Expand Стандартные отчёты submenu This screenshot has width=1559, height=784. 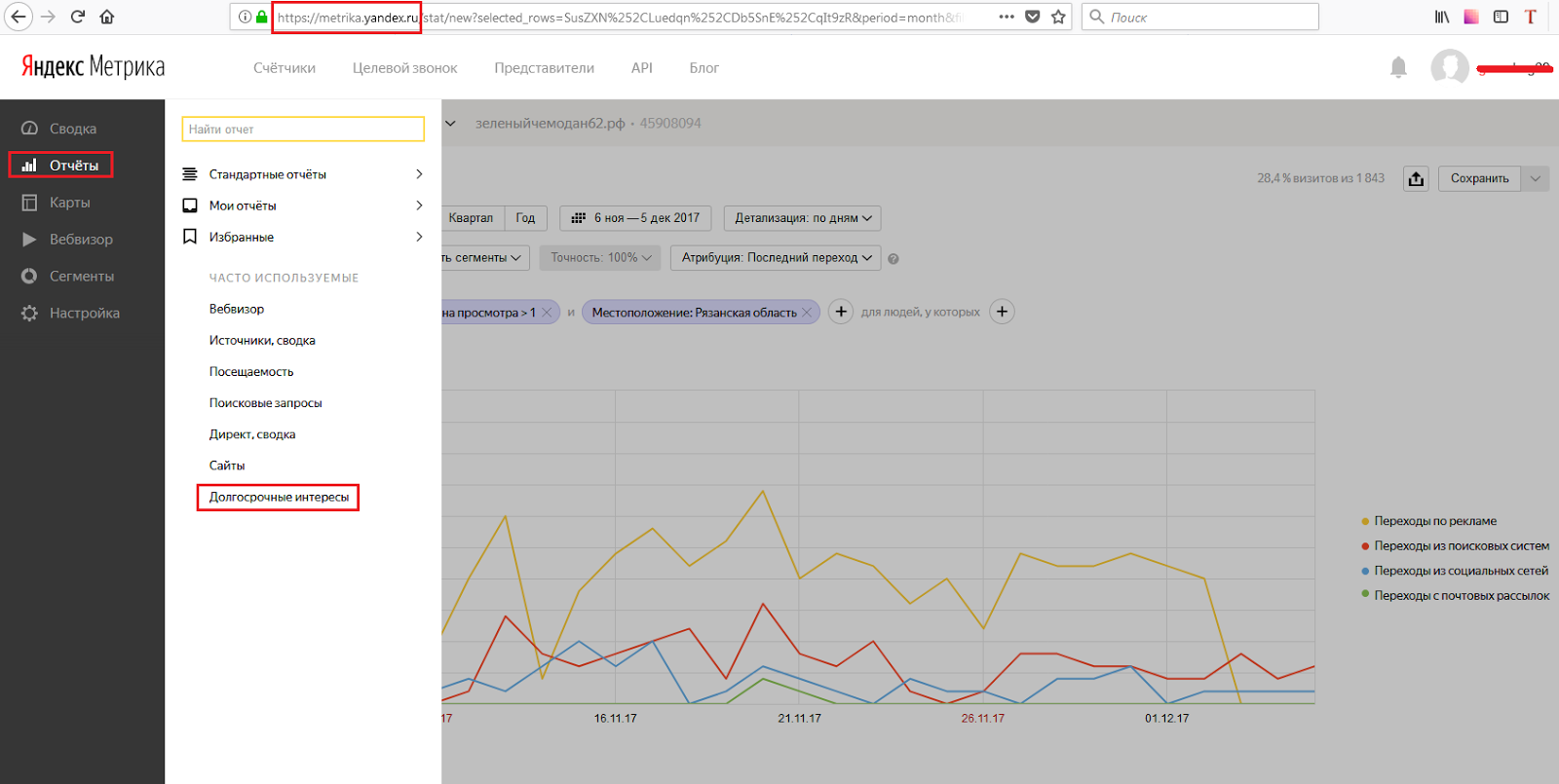pos(303,174)
